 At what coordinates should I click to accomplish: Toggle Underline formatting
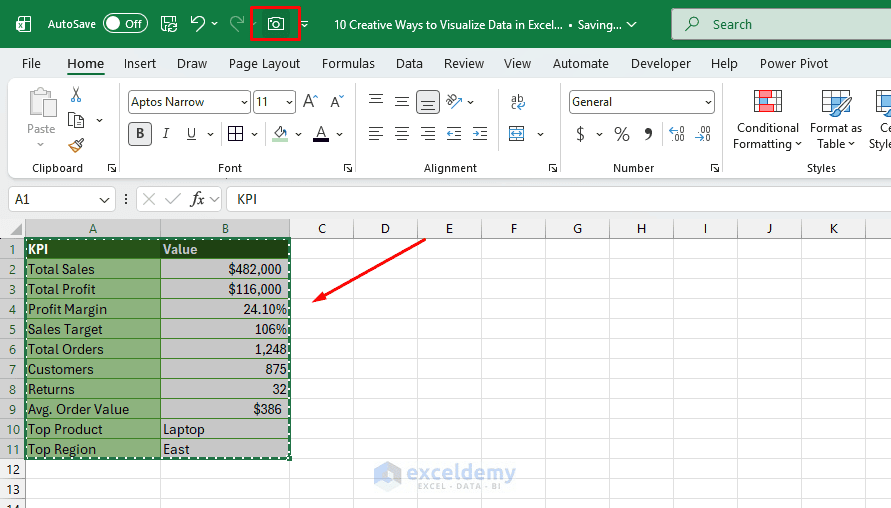pos(191,134)
